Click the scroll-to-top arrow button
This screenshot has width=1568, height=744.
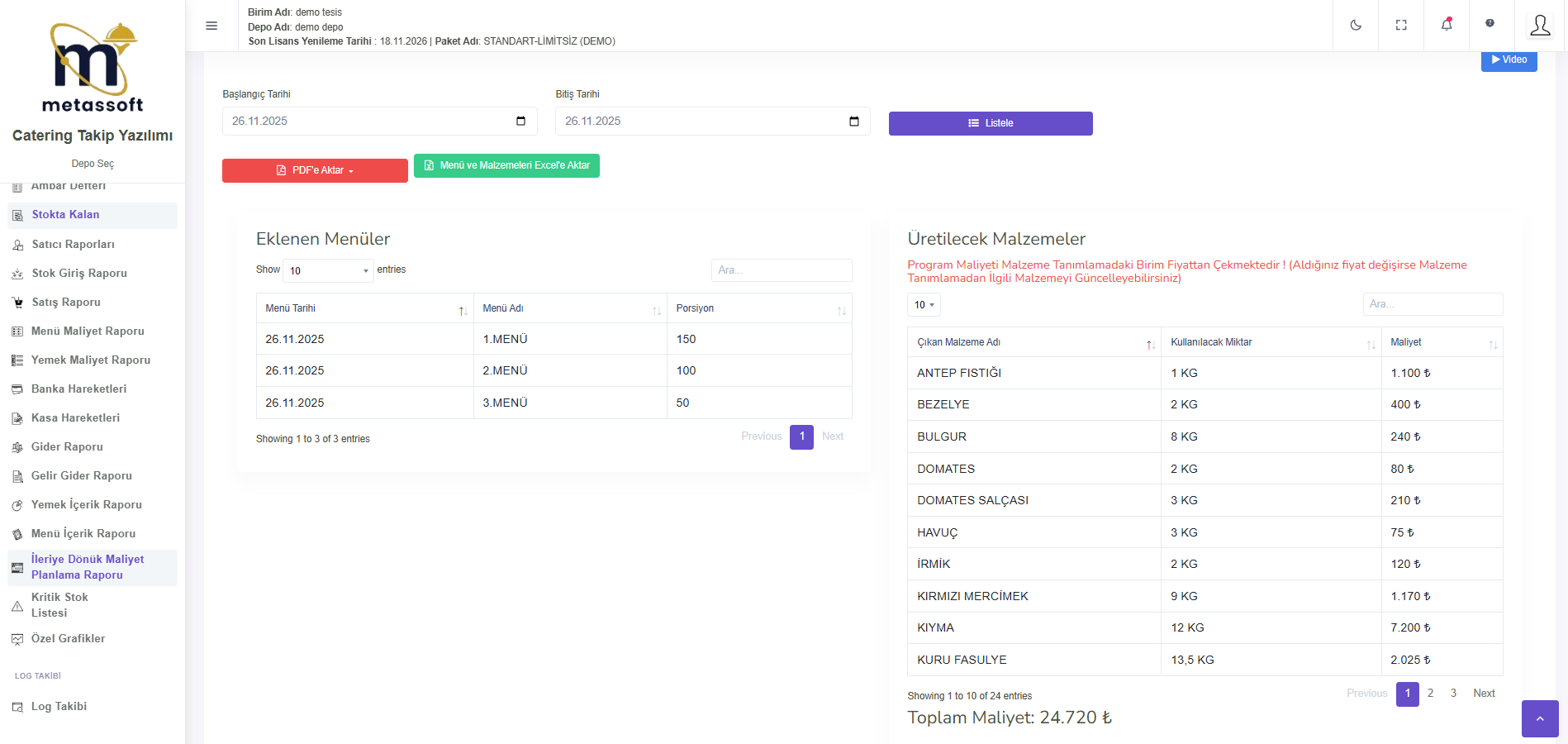pyautogui.click(x=1539, y=718)
